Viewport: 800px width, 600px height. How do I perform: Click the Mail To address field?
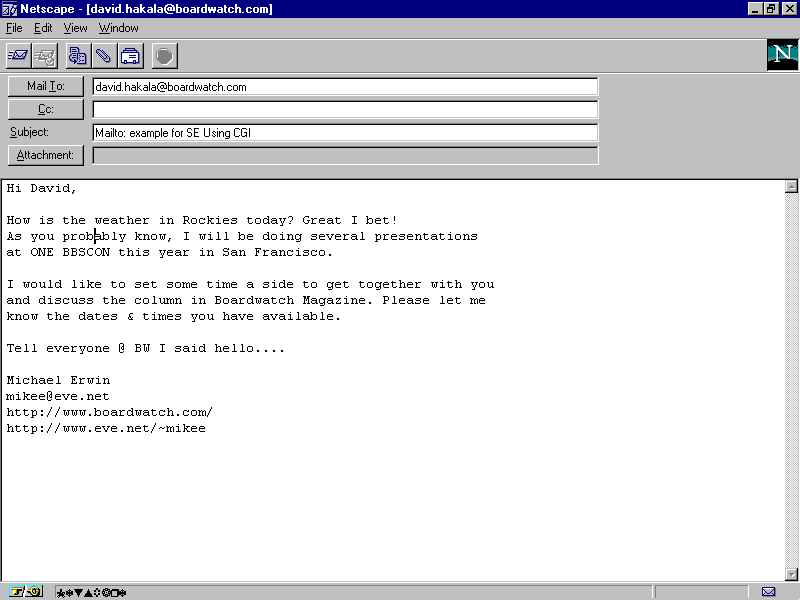coord(345,87)
